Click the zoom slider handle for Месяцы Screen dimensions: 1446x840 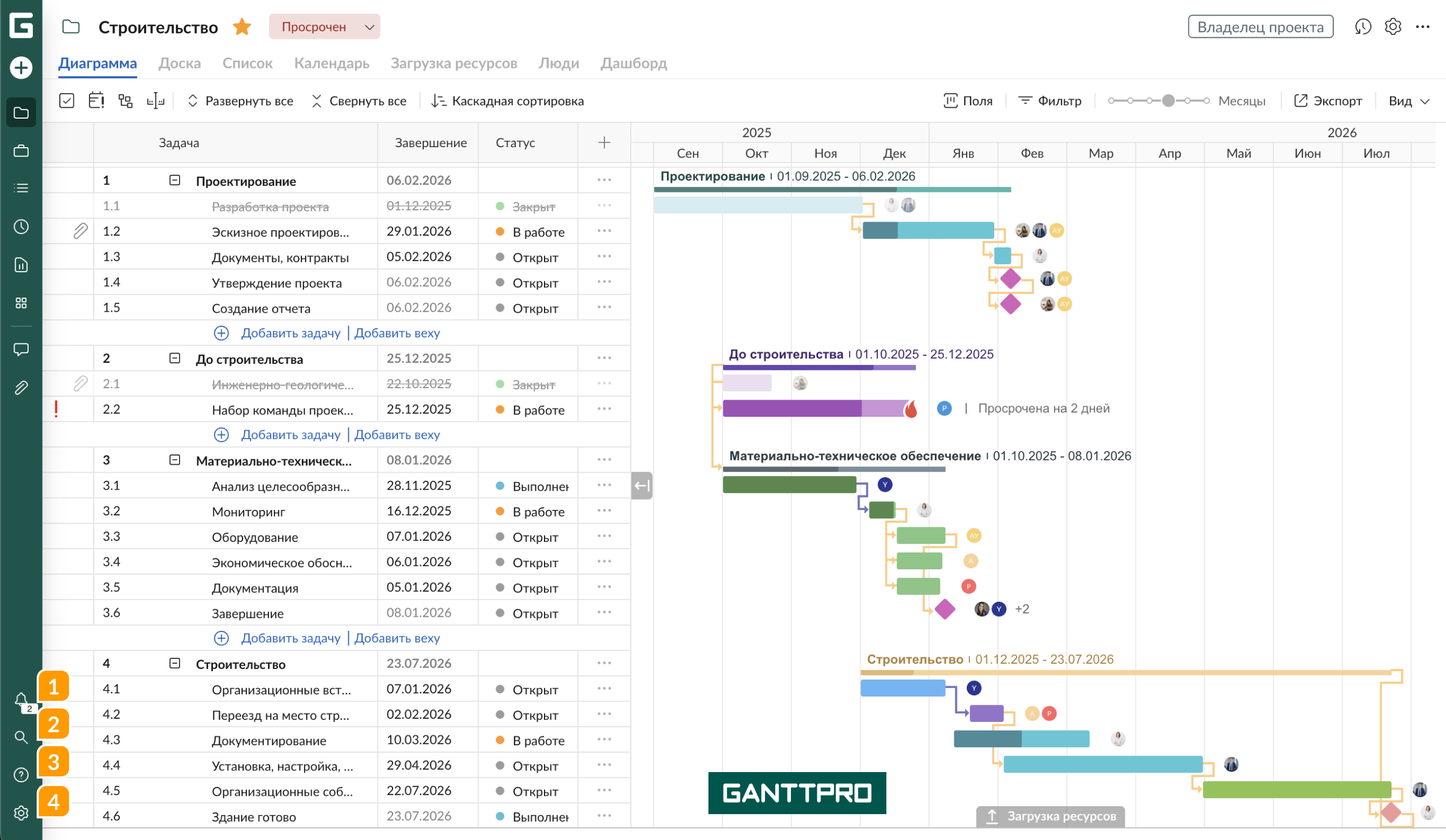[x=1168, y=101]
